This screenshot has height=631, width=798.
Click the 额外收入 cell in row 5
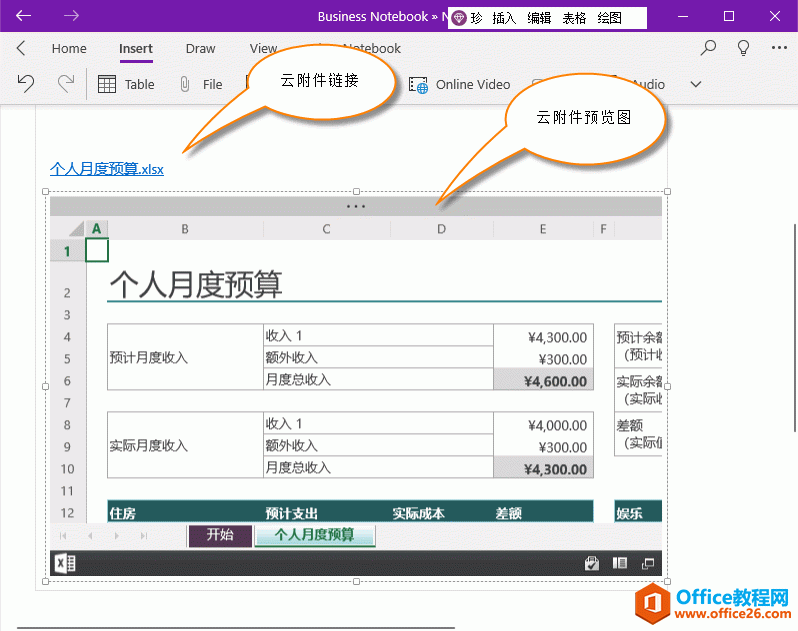pos(378,358)
